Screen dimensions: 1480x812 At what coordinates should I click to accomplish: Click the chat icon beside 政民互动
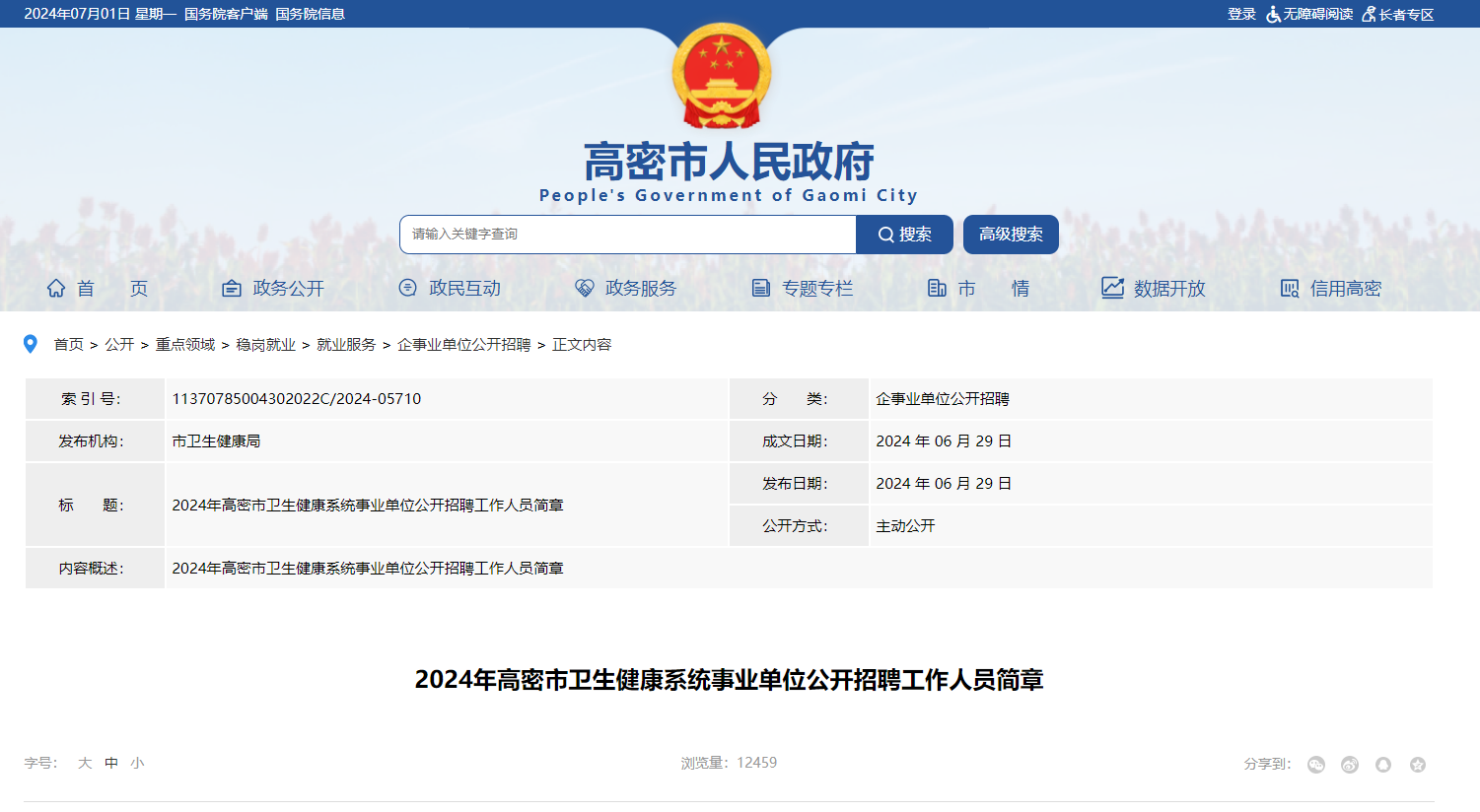[x=407, y=288]
